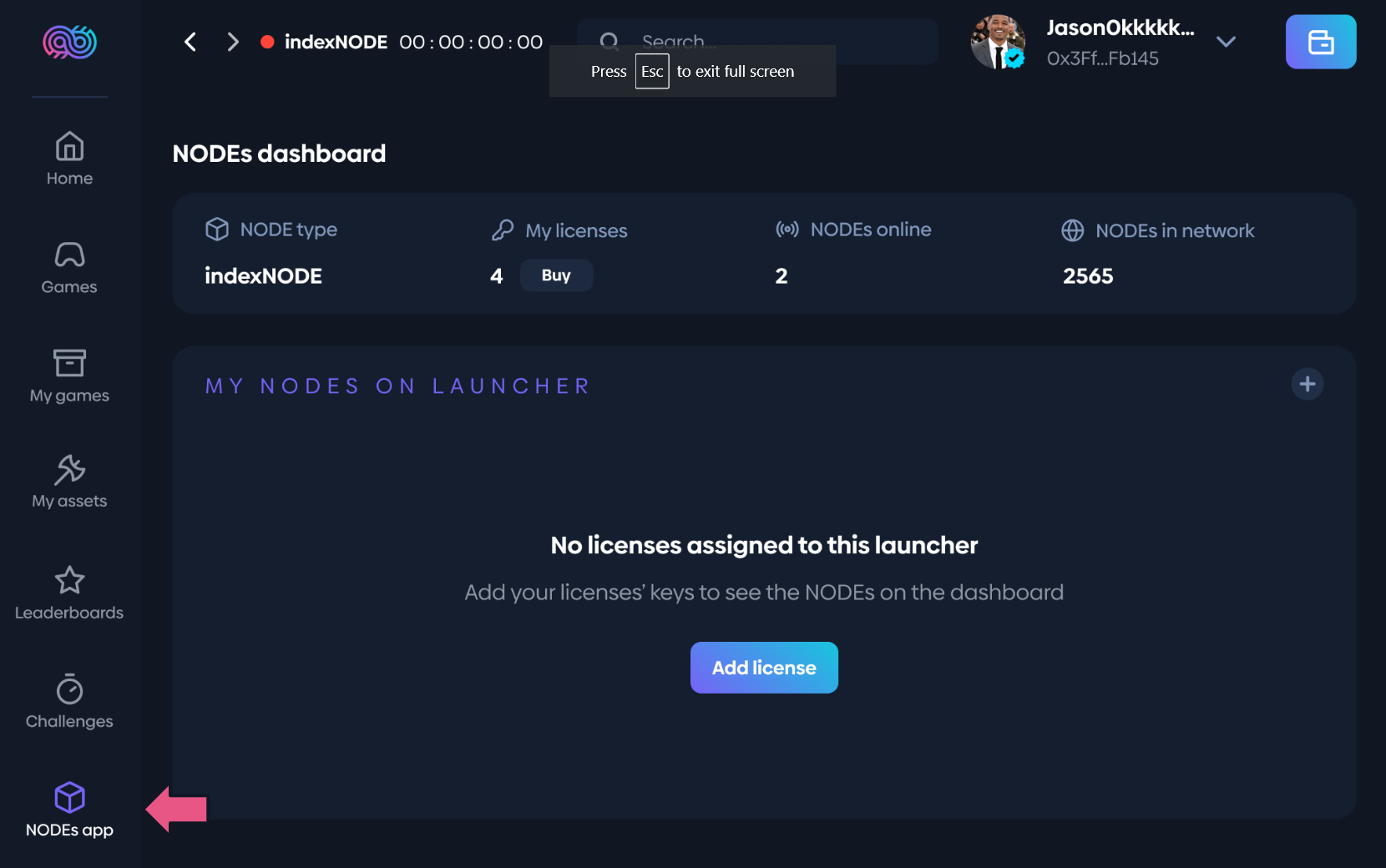View the Leaderboards page
Image resolution: width=1386 pixels, height=868 pixels.
click(69, 593)
